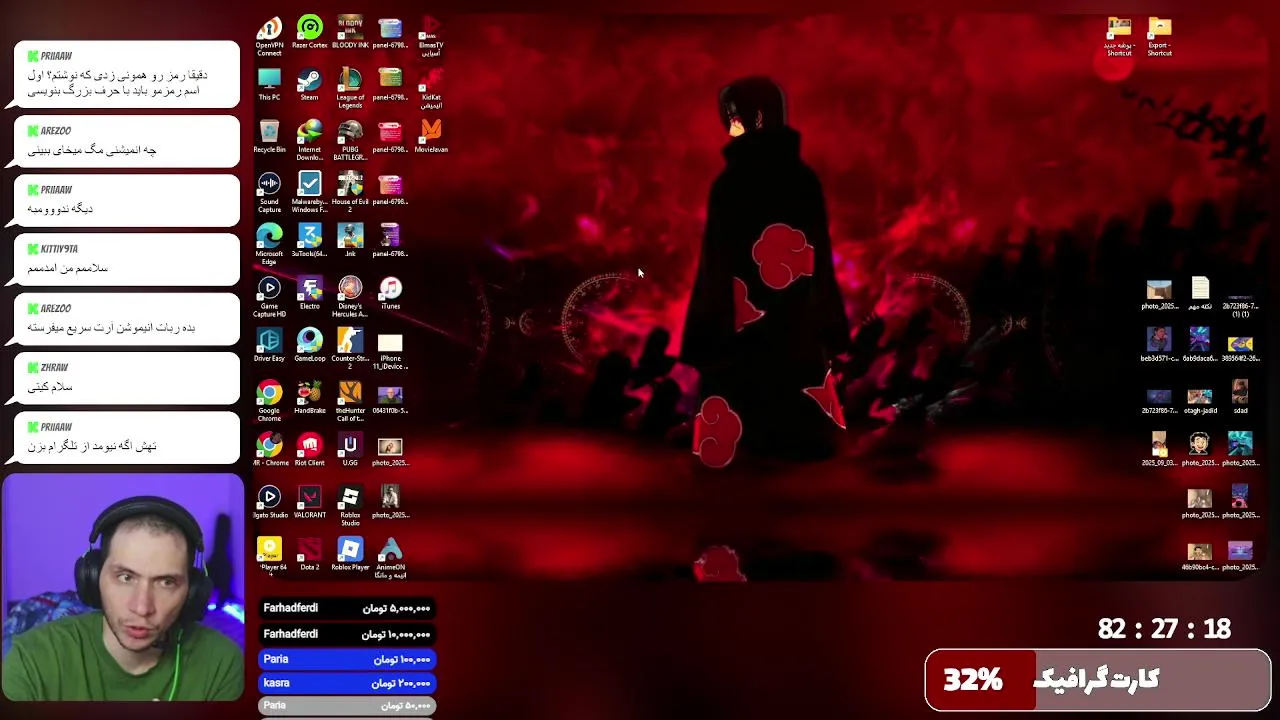Select the 46b90bc4 image file

coord(1199,554)
